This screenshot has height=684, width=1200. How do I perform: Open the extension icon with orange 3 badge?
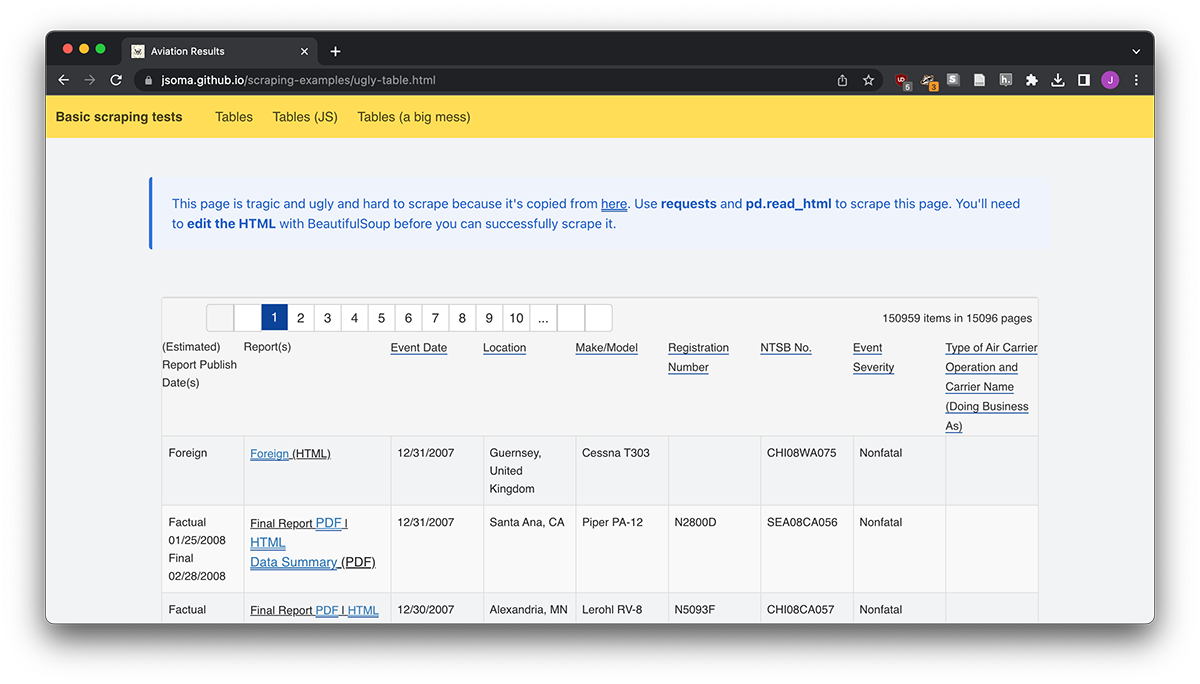tap(929, 81)
